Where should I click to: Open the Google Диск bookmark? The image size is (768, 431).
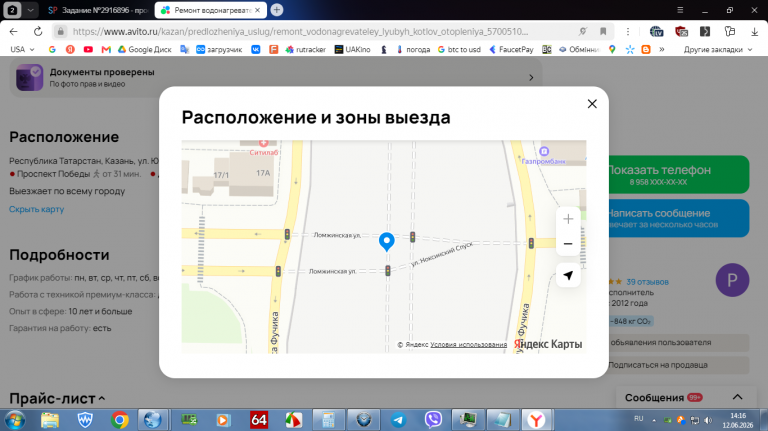(144, 49)
